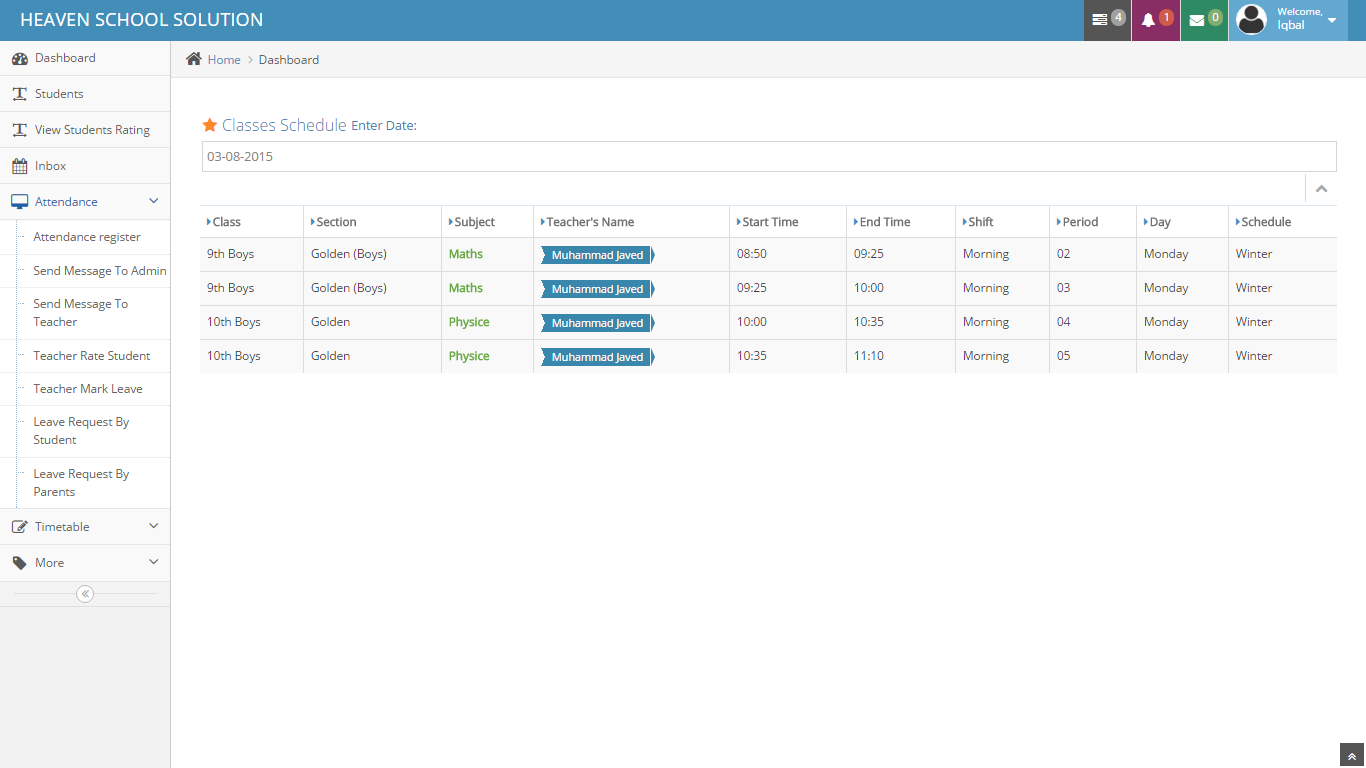This screenshot has height=768, width=1366.
Task: Open Students in the sidebar
Action: [x=59, y=94]
